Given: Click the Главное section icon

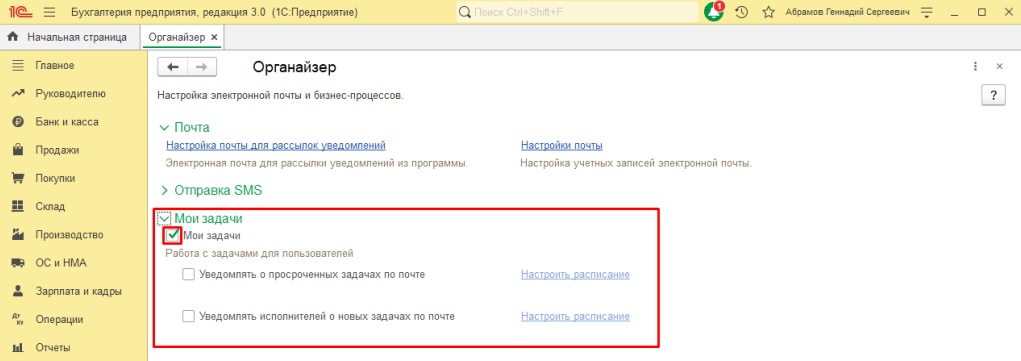Looking at the screenshot, I should point(18,65).
